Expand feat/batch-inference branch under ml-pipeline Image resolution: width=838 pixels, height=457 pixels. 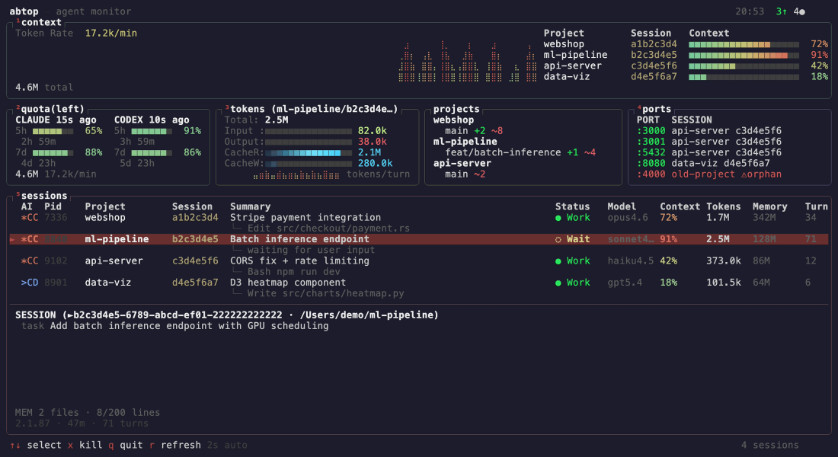point(500,152)
